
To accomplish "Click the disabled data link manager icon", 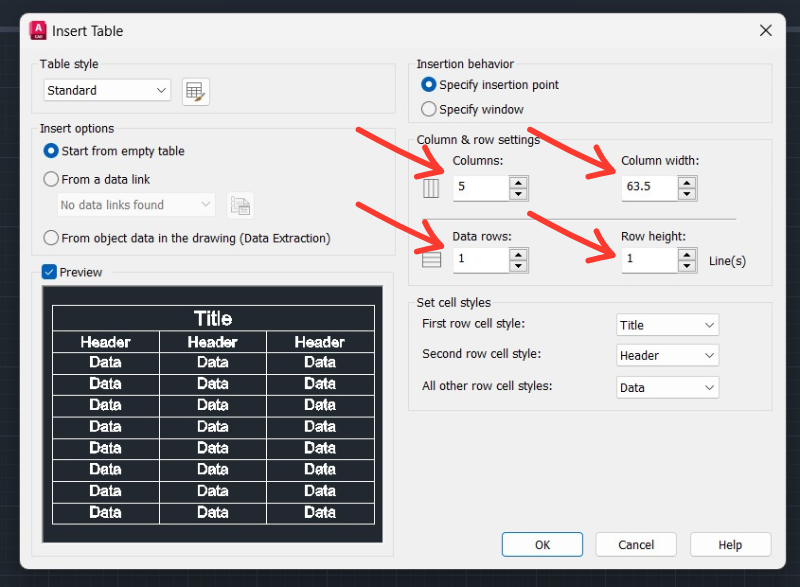I will tap(240, 205).
